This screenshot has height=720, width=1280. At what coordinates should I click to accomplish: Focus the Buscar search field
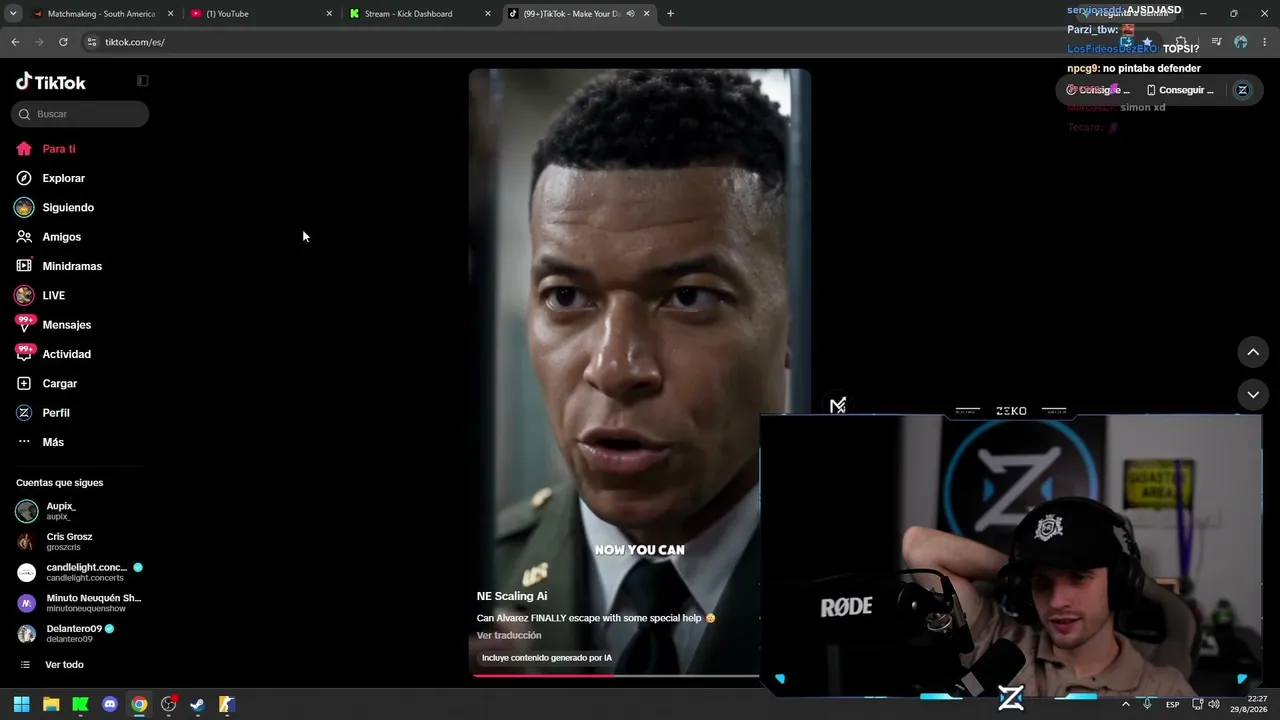80,114
